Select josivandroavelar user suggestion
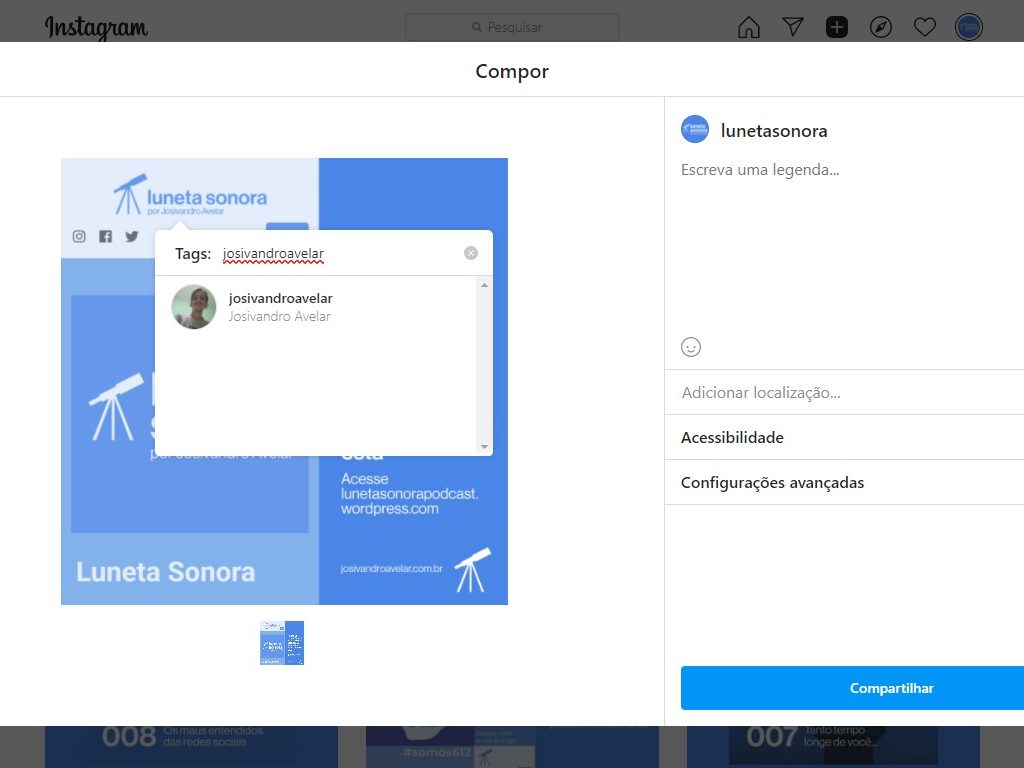Image resolution: width=1024 pixels, height=768 pixels. pyautogui.click(x=317, y=307)
